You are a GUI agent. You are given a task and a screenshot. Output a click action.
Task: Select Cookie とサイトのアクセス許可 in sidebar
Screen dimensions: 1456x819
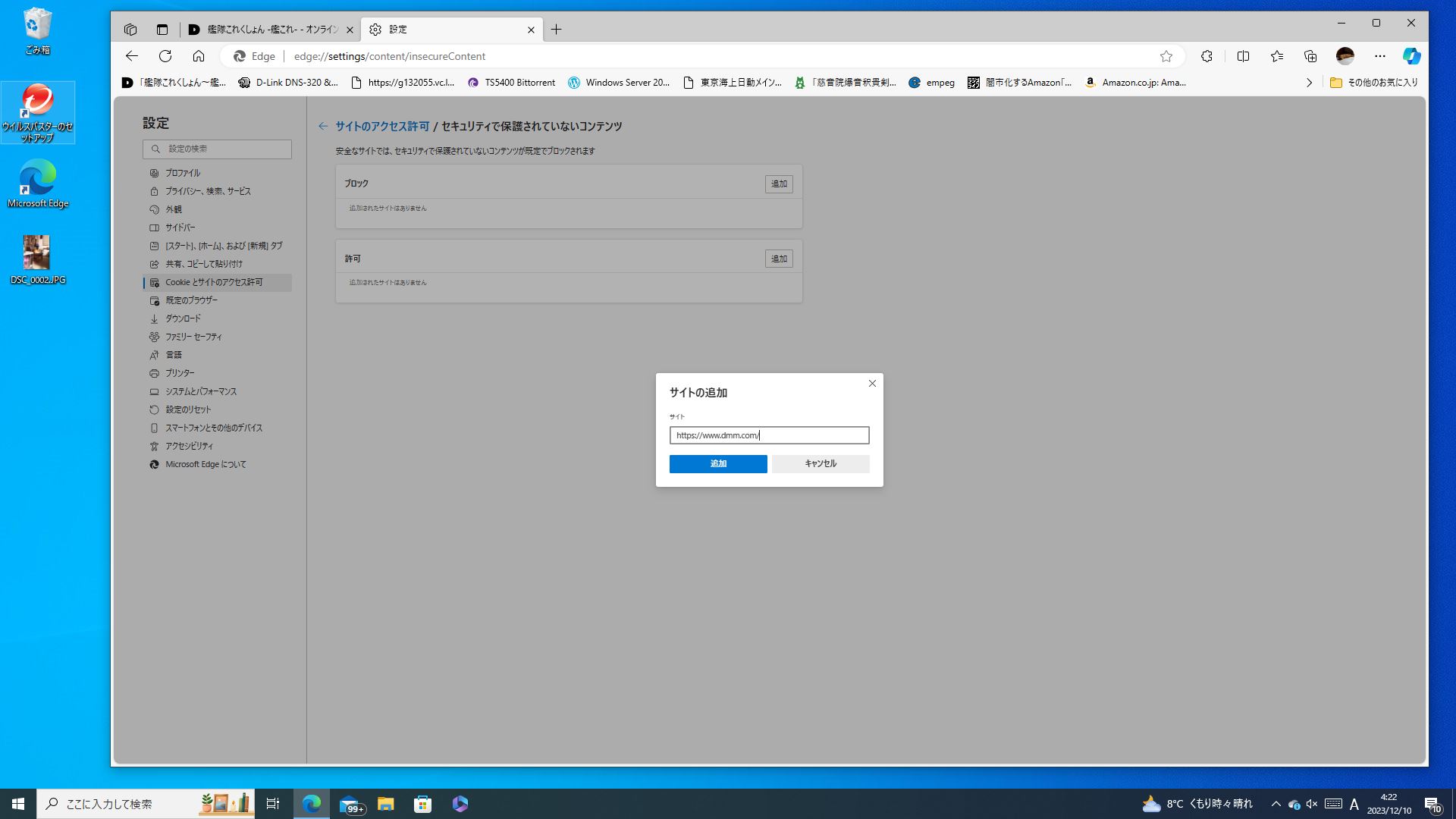[x=217, y=282]
